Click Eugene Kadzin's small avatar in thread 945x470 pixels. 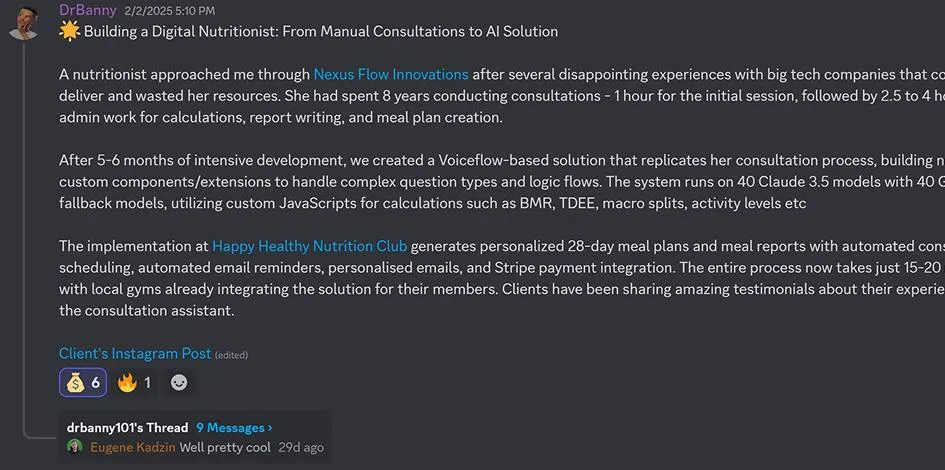click(x=75, y=447)
